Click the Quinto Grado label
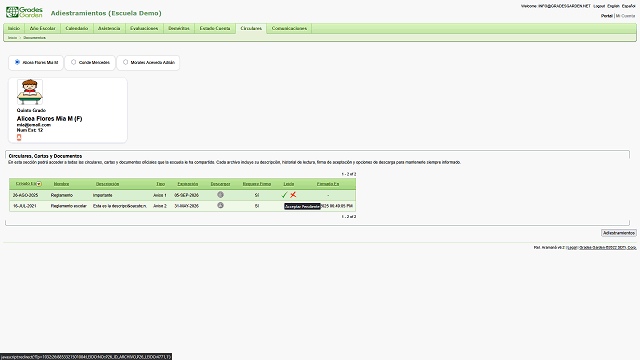The image size is (640, 360). 31,110
